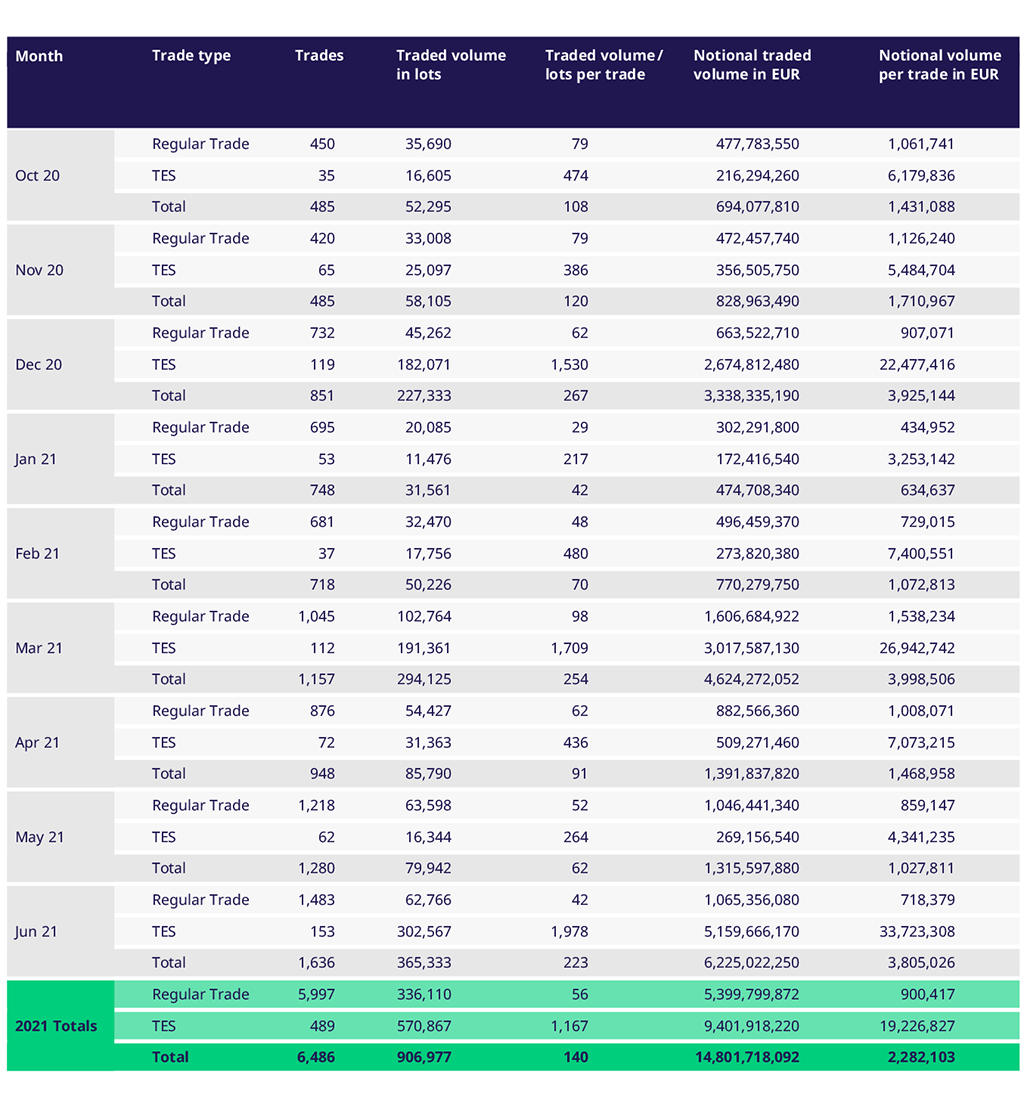Click Notional volume per trade in EUR header
Screen dimensions: 1024x1109
pos(938,65)
